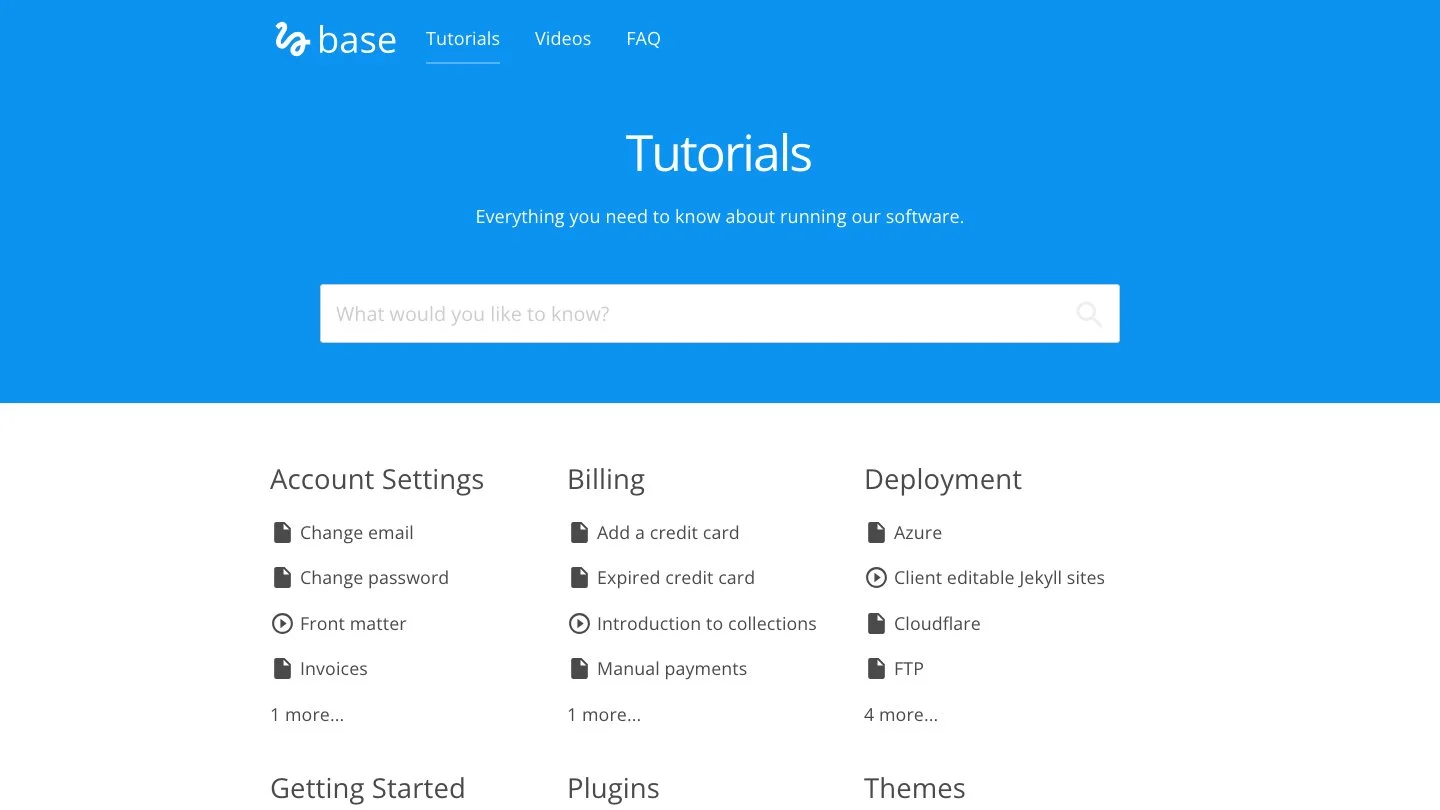The height and width of the screenshot is (810, 1440).
Task: Expand '1 more...' under Account Settings
Action: click(x=307, y=715)
